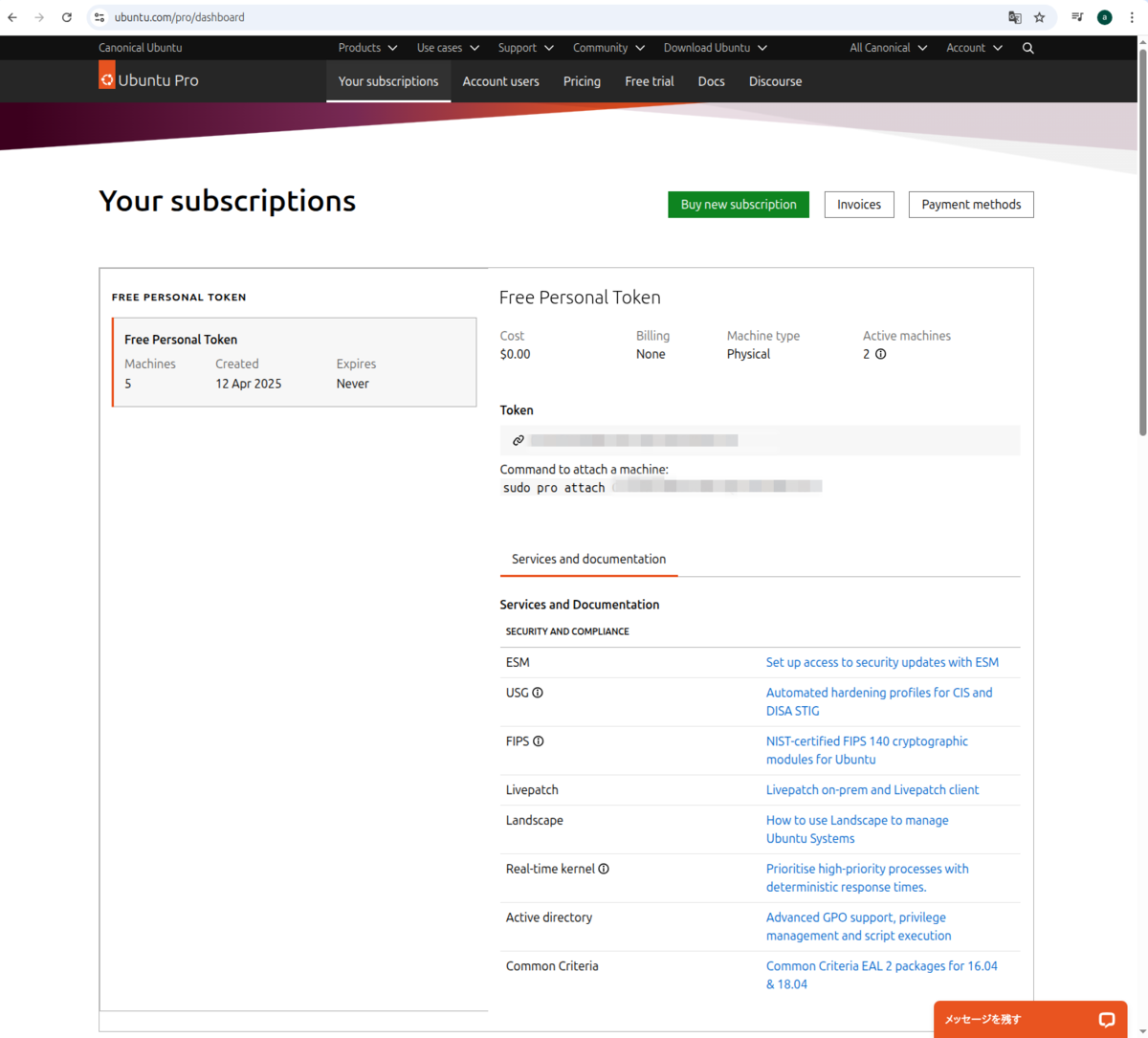Open the browser profile avatar
Image resolution: width=1148 pixels, height=1038 pixels.
click(x=1105, y=17)
